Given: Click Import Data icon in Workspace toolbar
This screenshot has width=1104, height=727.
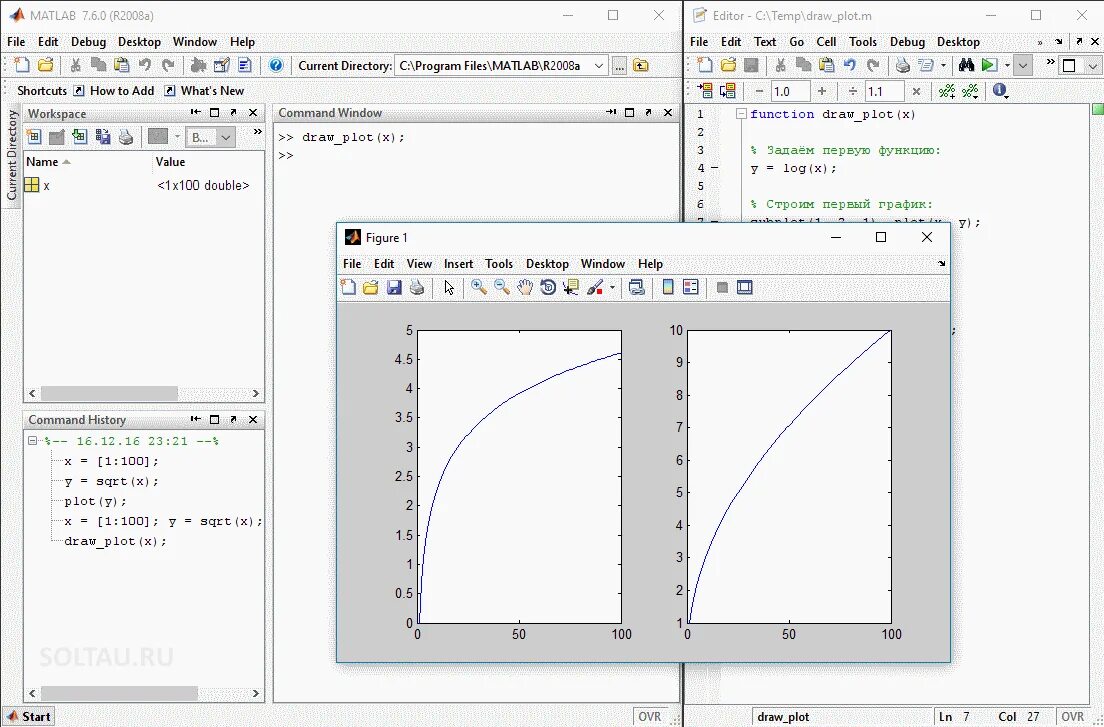Looking at the screenshot, I should click(x=80, y=137).
